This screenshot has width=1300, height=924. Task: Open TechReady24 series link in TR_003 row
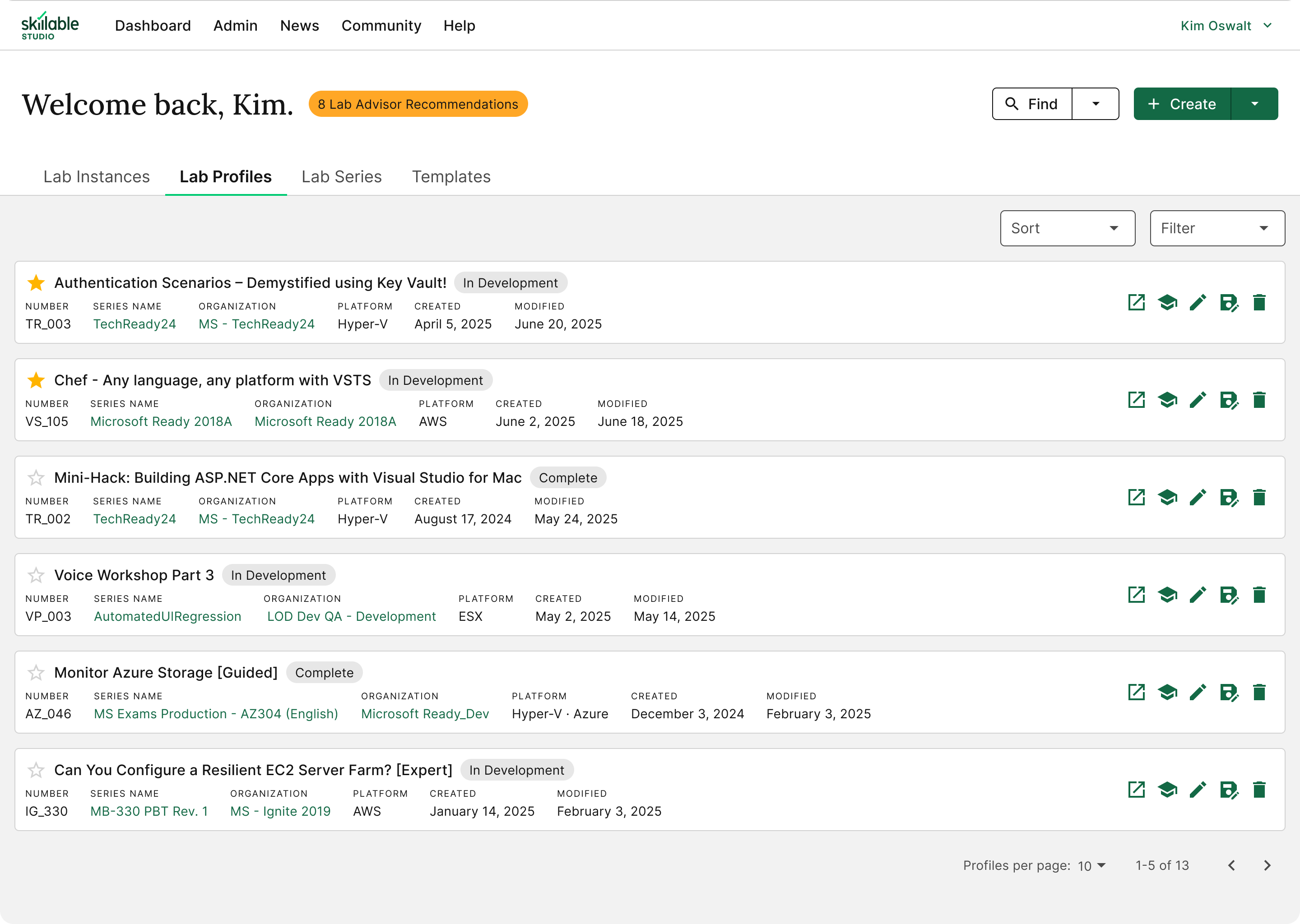click(135, 324)
